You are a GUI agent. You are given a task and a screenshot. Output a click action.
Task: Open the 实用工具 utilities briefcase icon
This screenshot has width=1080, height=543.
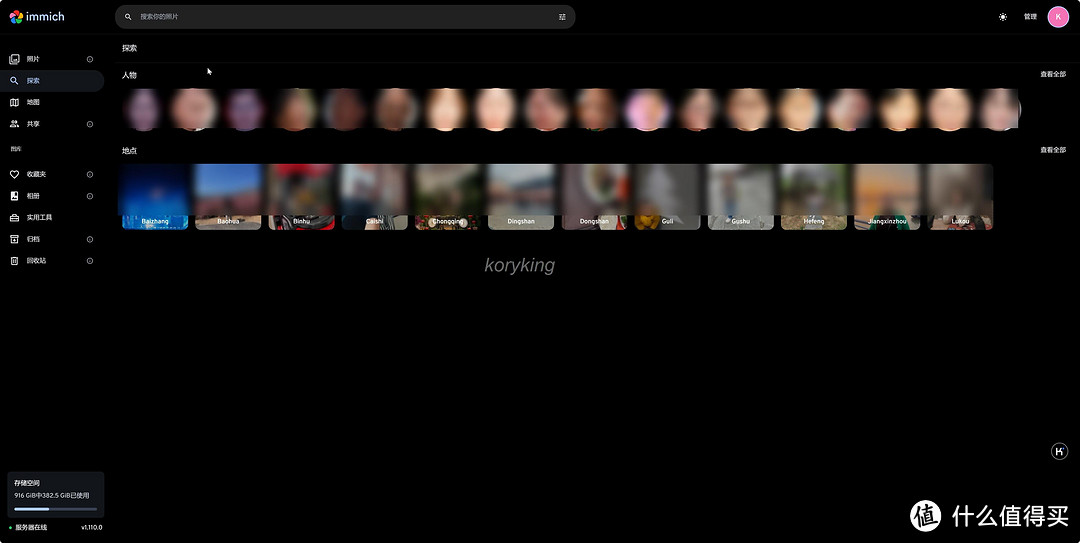(x=14, y=218)
